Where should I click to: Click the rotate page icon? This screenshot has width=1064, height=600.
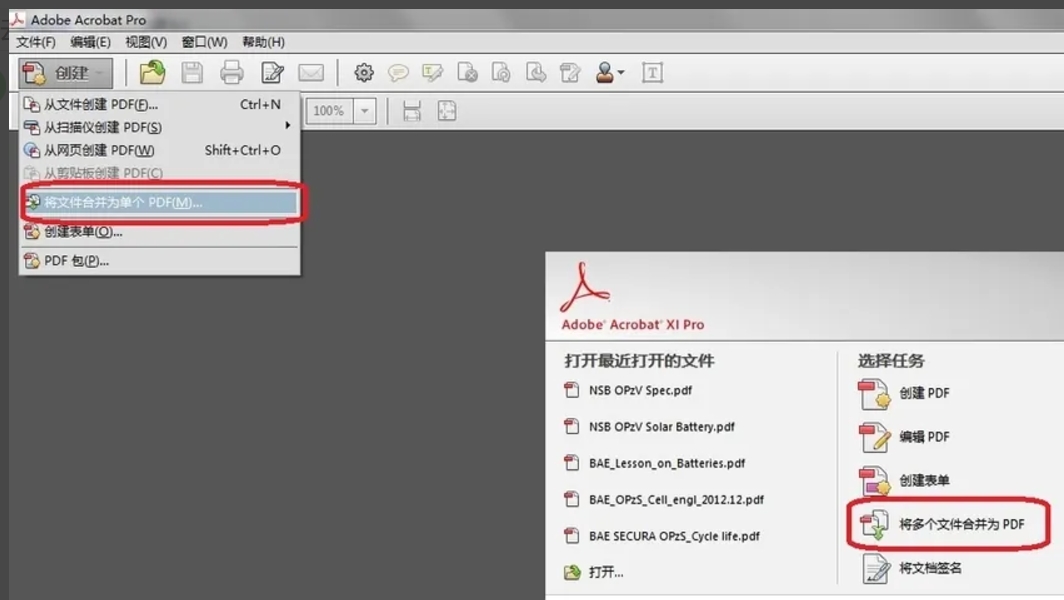click(x=501, y=73)
